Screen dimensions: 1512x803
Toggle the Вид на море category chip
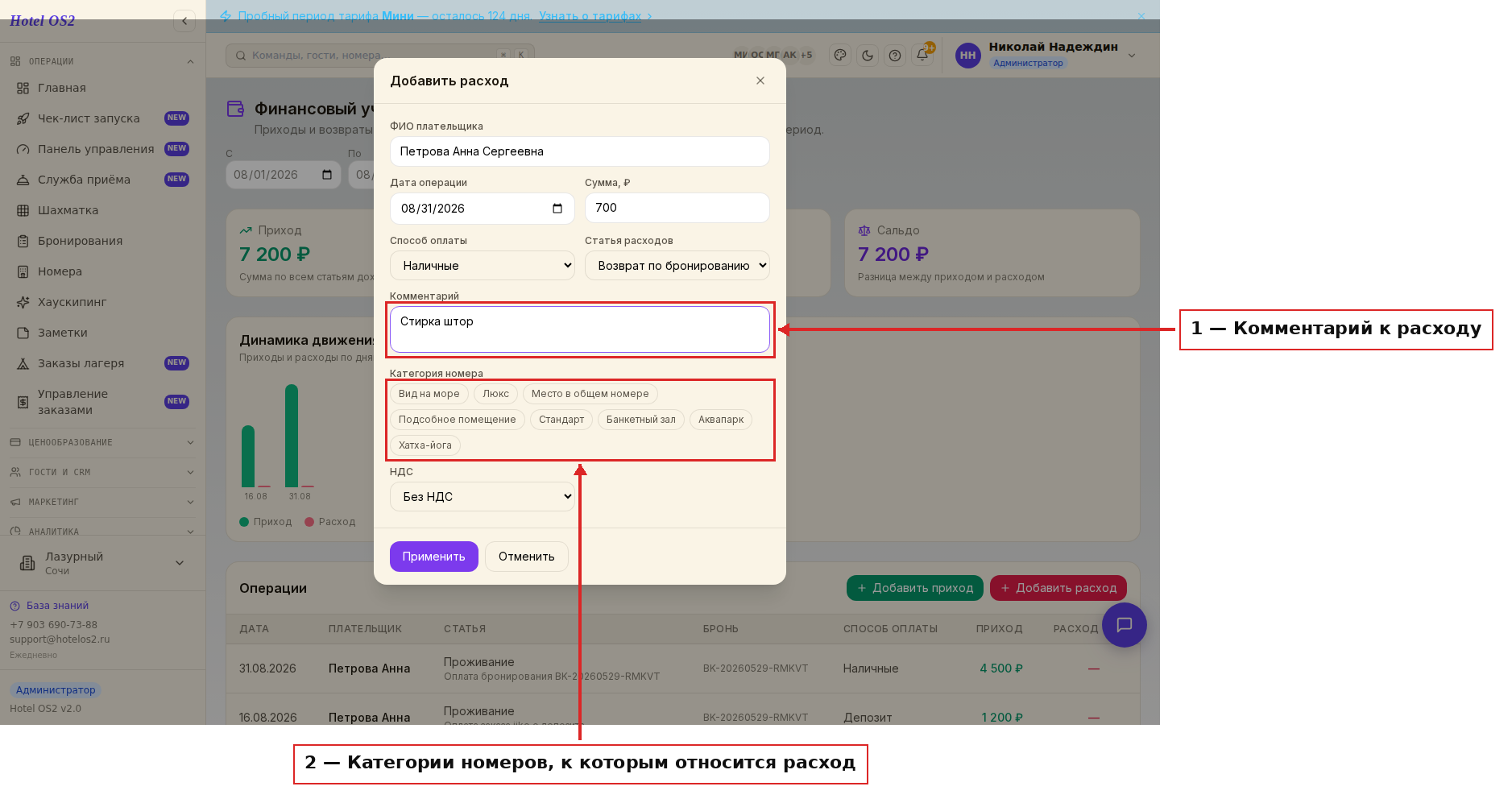[429, 394]
